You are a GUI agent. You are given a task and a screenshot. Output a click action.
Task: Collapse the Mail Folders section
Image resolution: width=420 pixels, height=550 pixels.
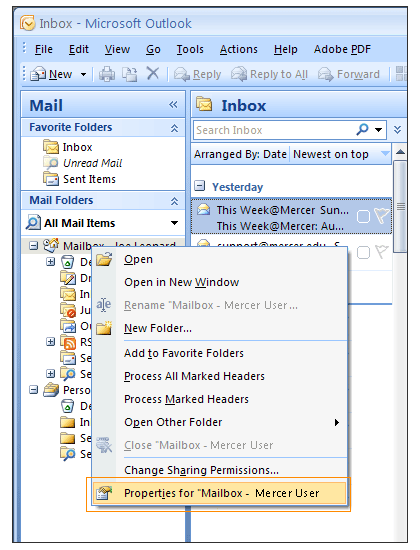(174, 201)
